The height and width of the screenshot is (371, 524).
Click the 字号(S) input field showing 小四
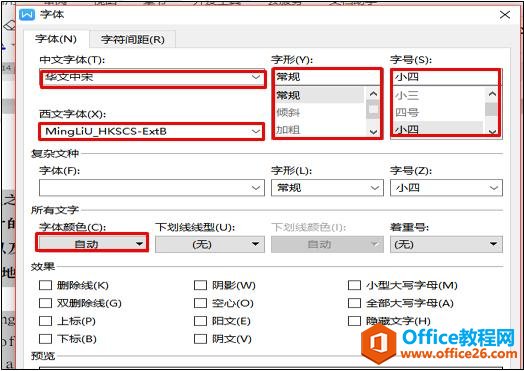point(445,77)
